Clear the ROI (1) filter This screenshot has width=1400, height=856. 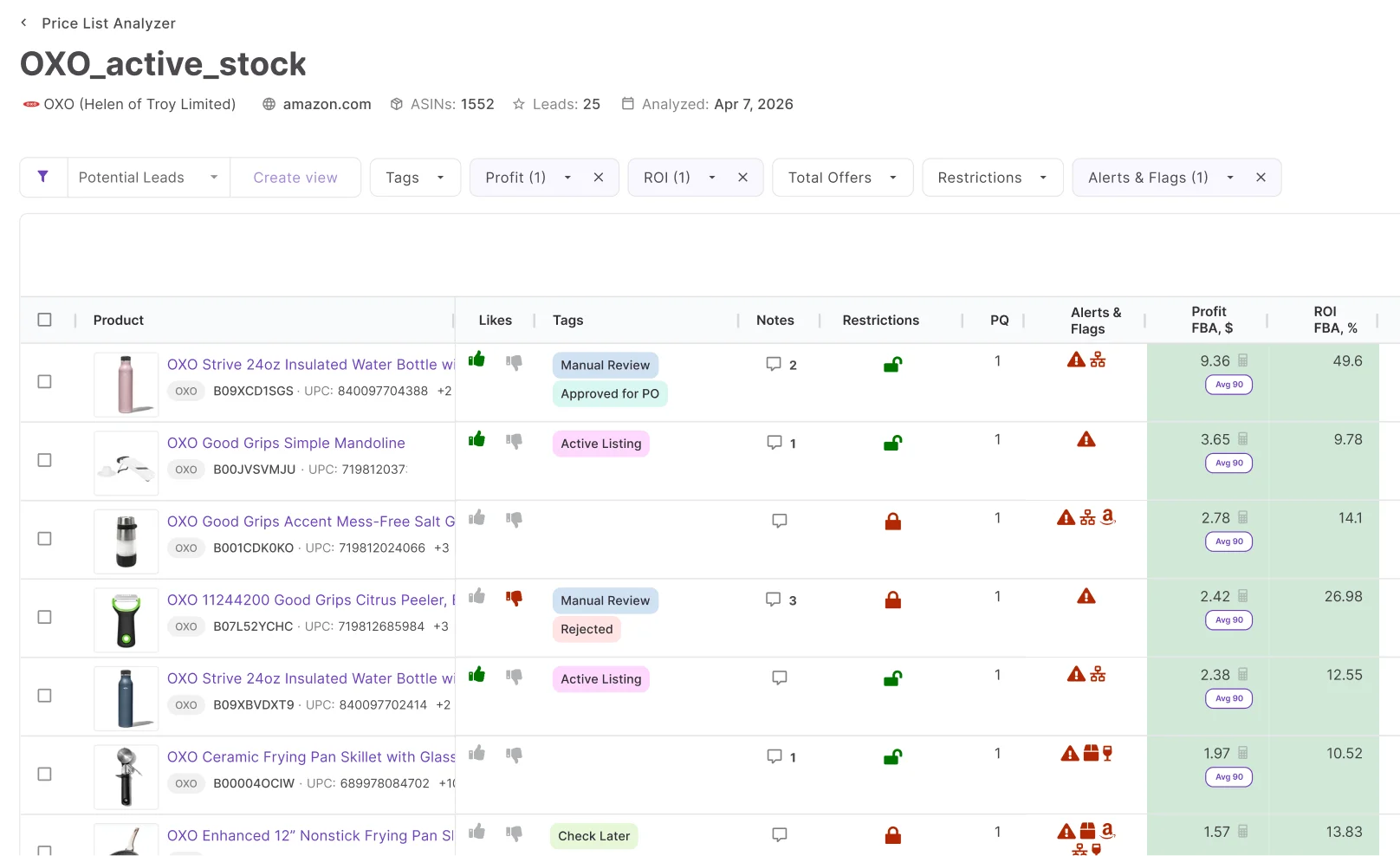pyautogui.click(x=743, y=177)
